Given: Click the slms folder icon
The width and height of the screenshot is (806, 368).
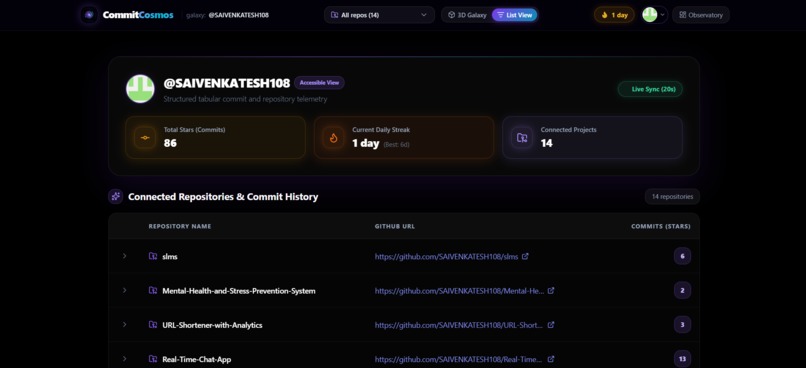Looking at the screenshot, I should coord(153,256).
